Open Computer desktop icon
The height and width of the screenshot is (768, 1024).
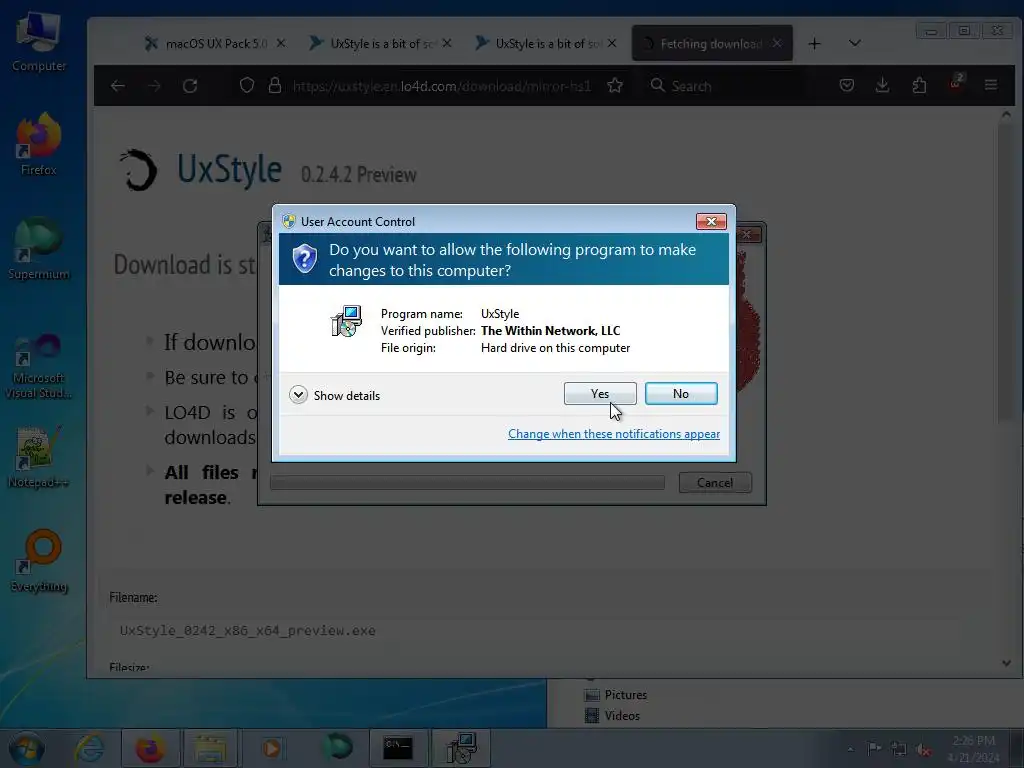(39, 43)
